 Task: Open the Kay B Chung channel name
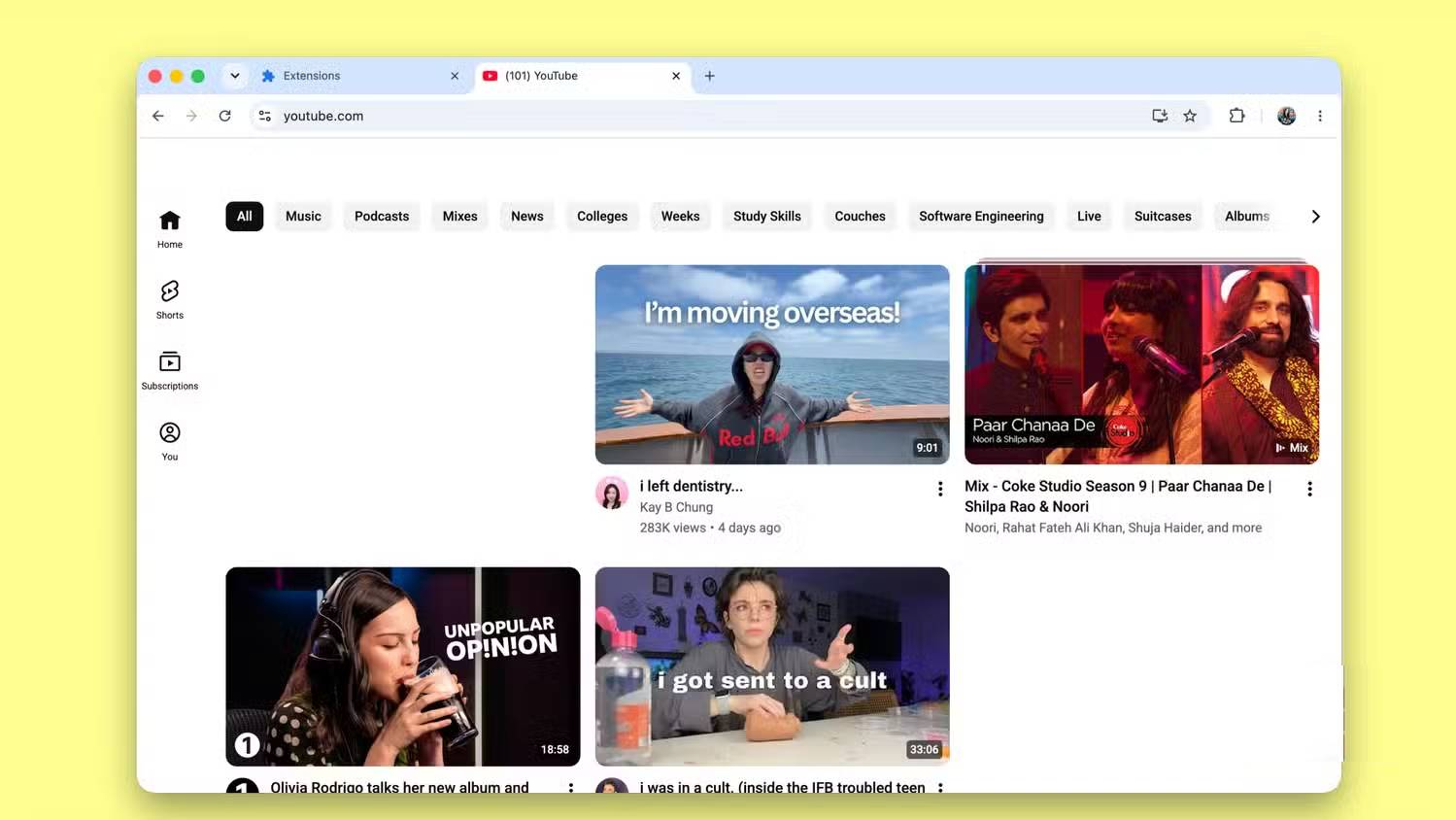(676, 507)
